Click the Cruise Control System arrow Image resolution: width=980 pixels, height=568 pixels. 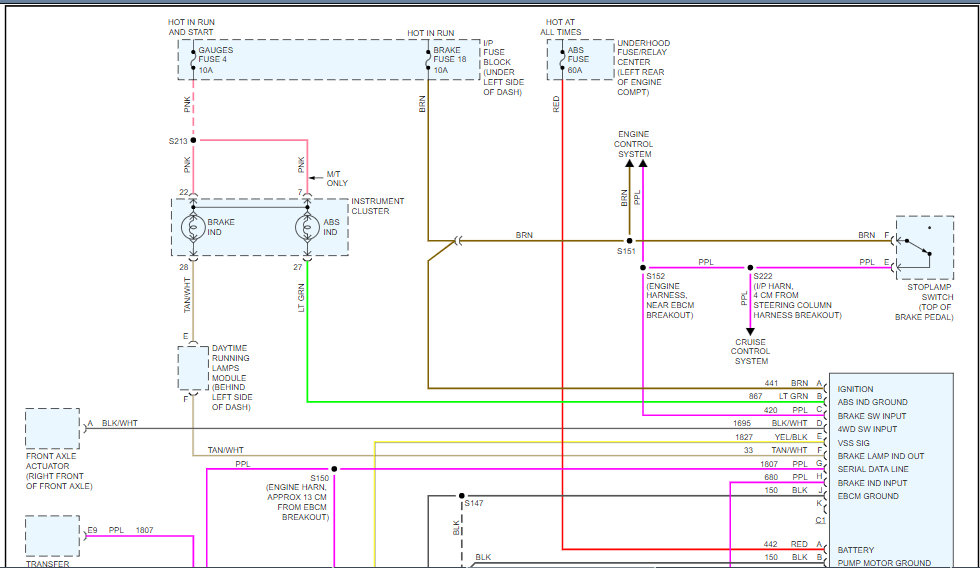point(750,329)
